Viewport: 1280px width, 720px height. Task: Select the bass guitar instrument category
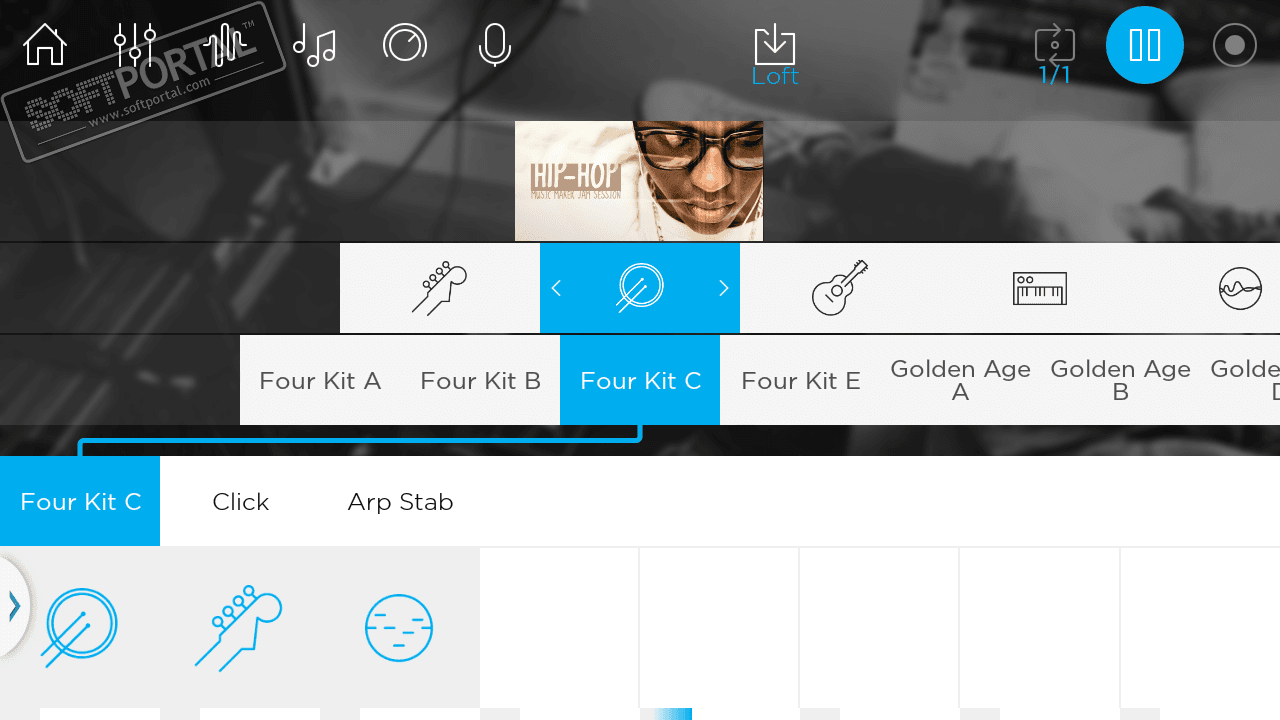click(x=440, y=288)
